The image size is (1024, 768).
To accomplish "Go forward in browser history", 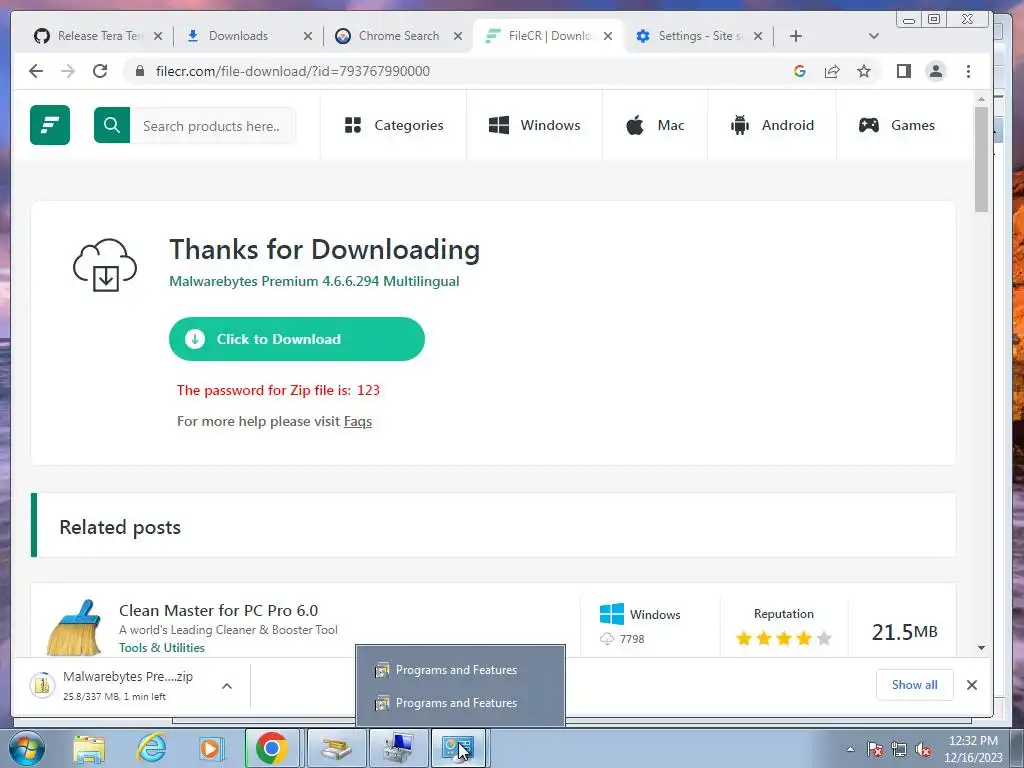I will click(68, 71).
